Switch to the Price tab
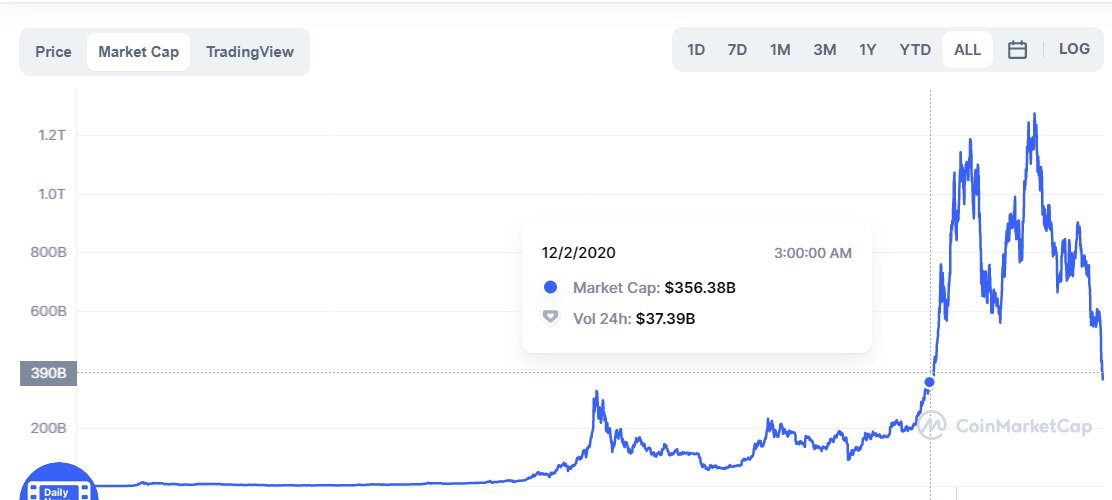Viewport: 1112px width, 500px height. click(53, 52)
